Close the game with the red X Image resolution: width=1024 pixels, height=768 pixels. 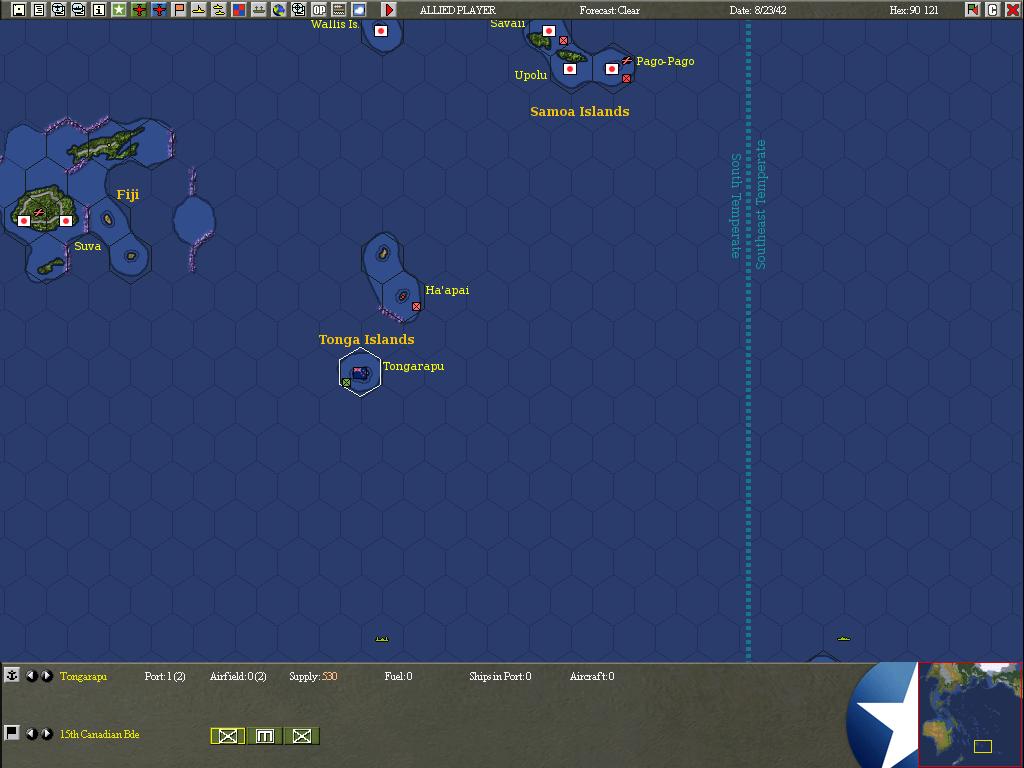click(1012, 10)
